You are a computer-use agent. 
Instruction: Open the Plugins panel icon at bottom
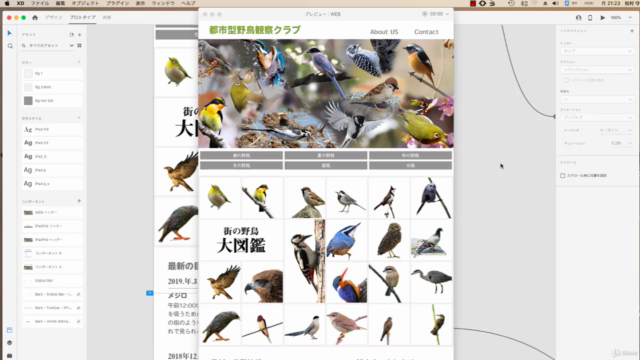[x=9, y=356]
